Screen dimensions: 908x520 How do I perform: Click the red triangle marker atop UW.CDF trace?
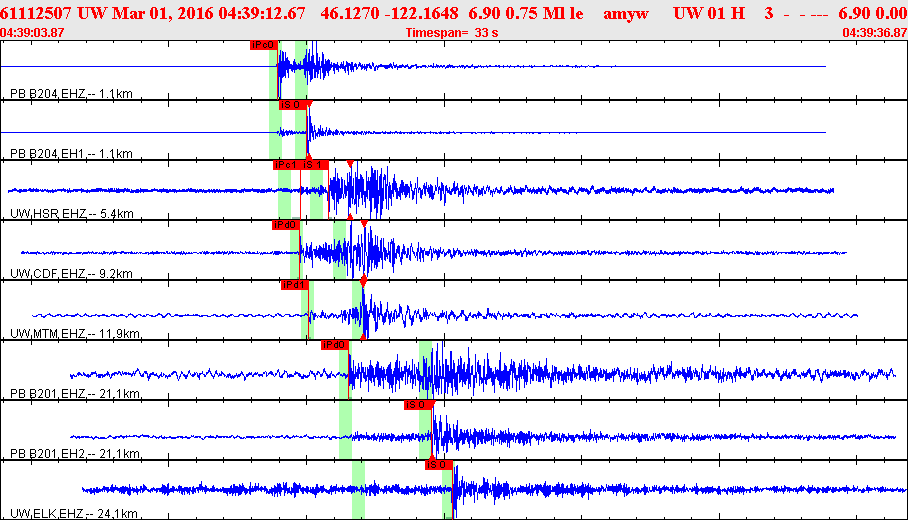point(364,224)
